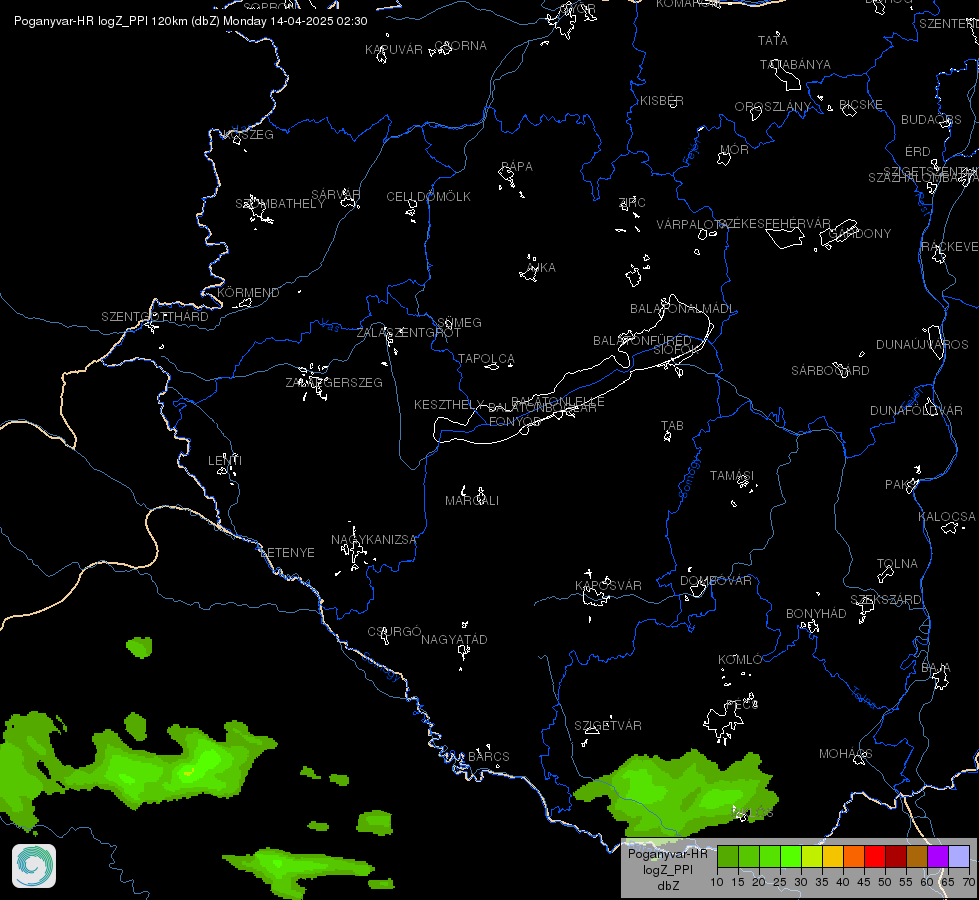The image size is (979, 900).
Task: Pick the 40-45 dBZ orange legend swatch
Action: click(x=854, y=856)
